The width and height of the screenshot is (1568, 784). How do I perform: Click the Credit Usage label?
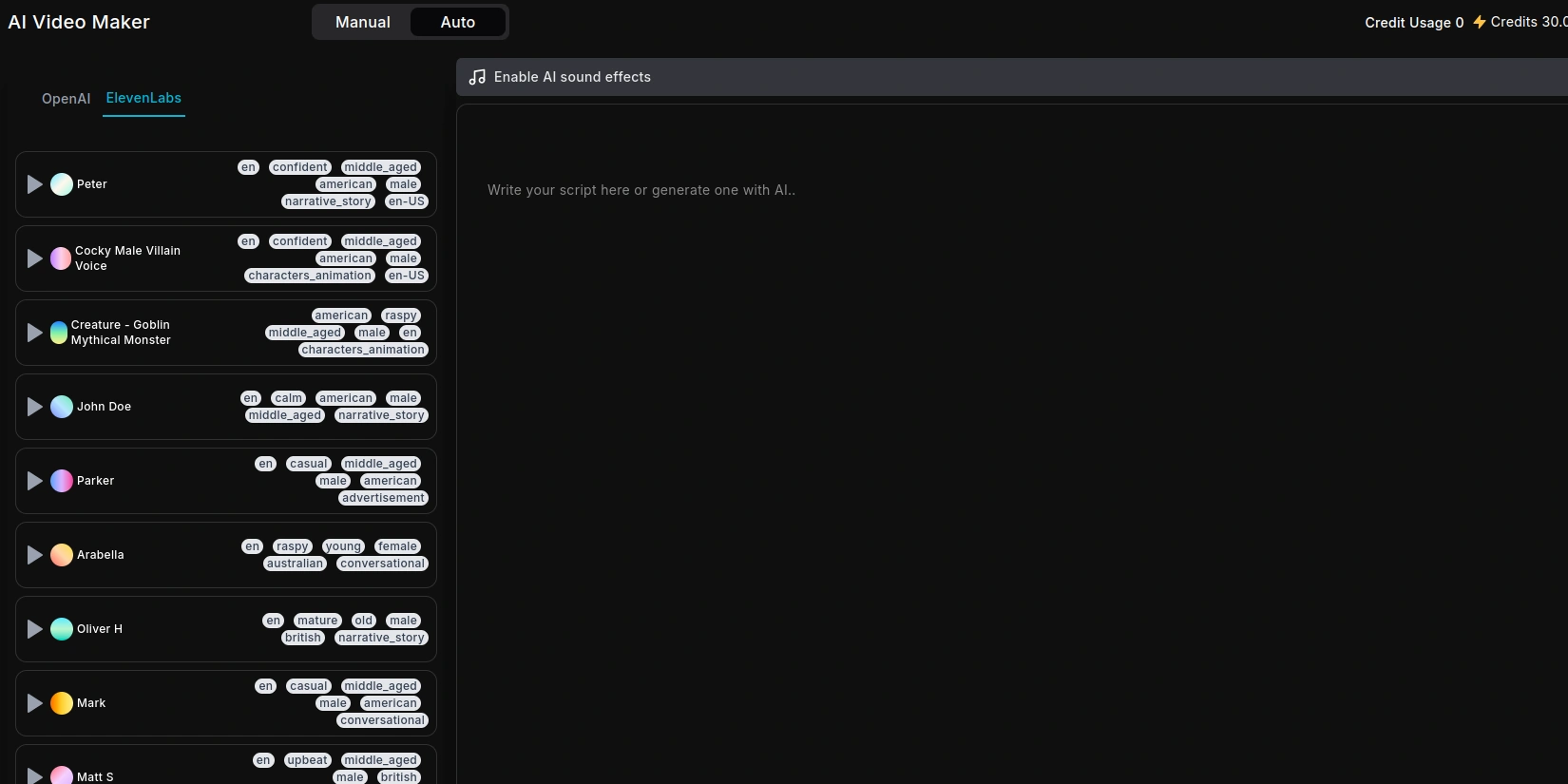click(x=1413, y=23)
